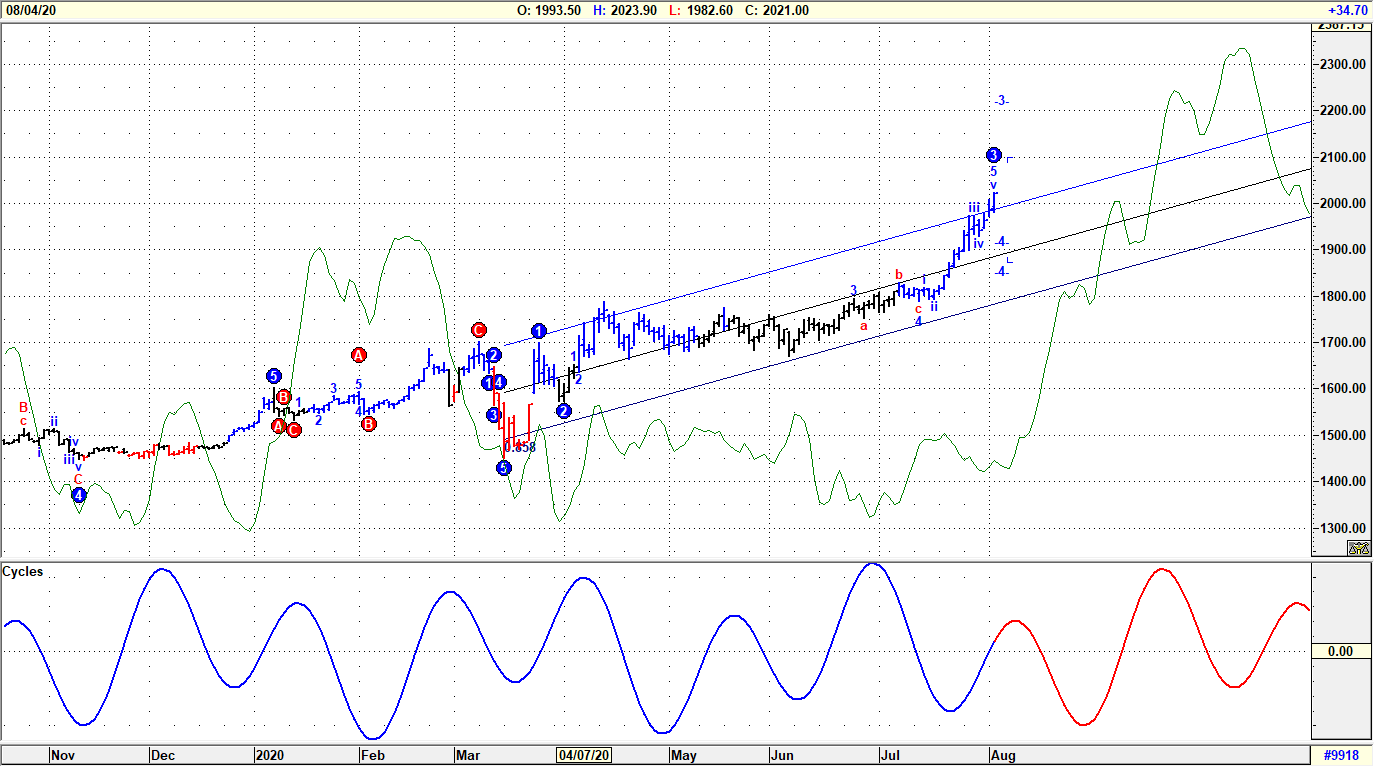The image size is (1374, 767).
Task: Click the 08/04/20 date in header
Action: click(29, 10)
